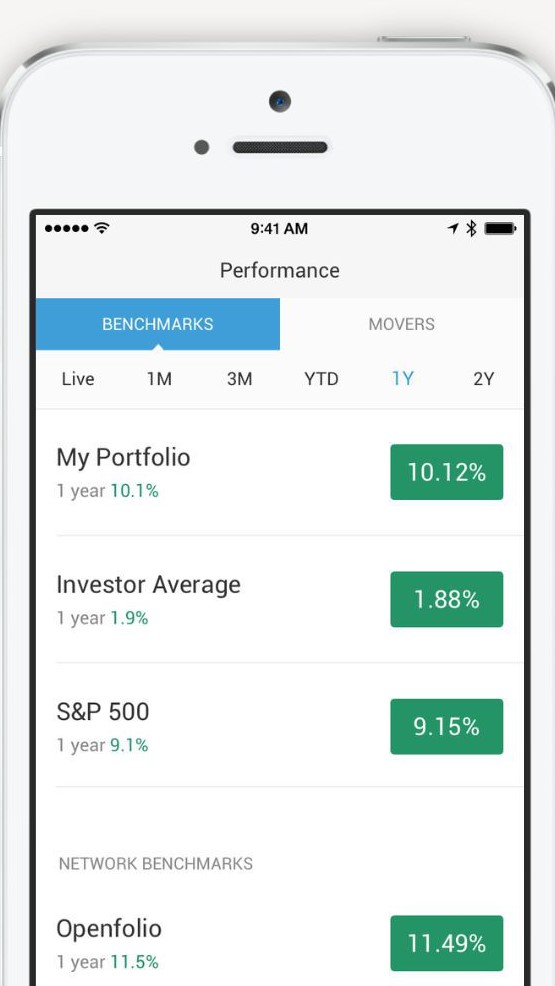Tap the Wi-Fi status icon

click(101, 228)
